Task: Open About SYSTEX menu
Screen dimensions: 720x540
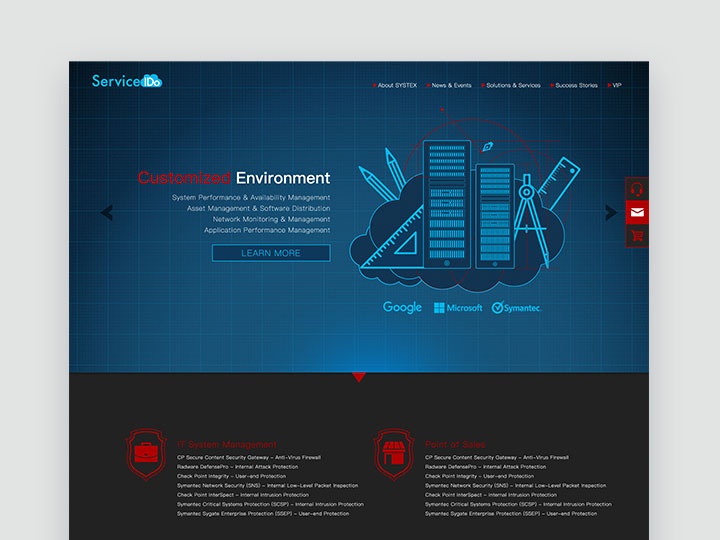Action: pos(395,85)
